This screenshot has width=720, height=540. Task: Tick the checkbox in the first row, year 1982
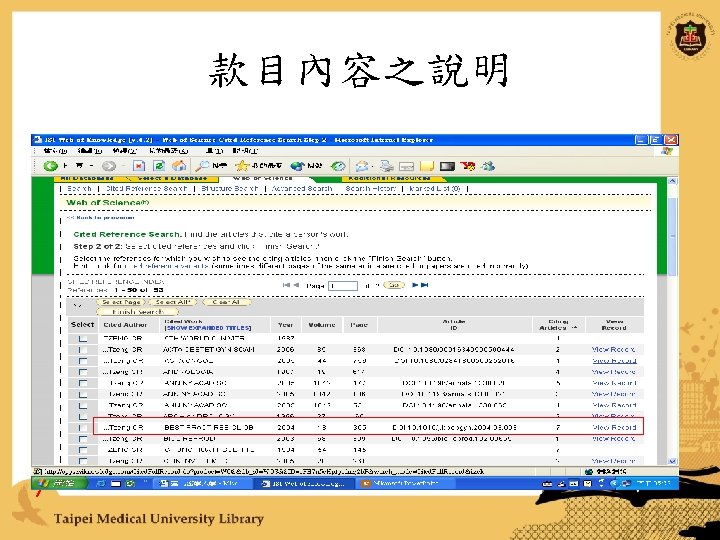pos(83,338)
